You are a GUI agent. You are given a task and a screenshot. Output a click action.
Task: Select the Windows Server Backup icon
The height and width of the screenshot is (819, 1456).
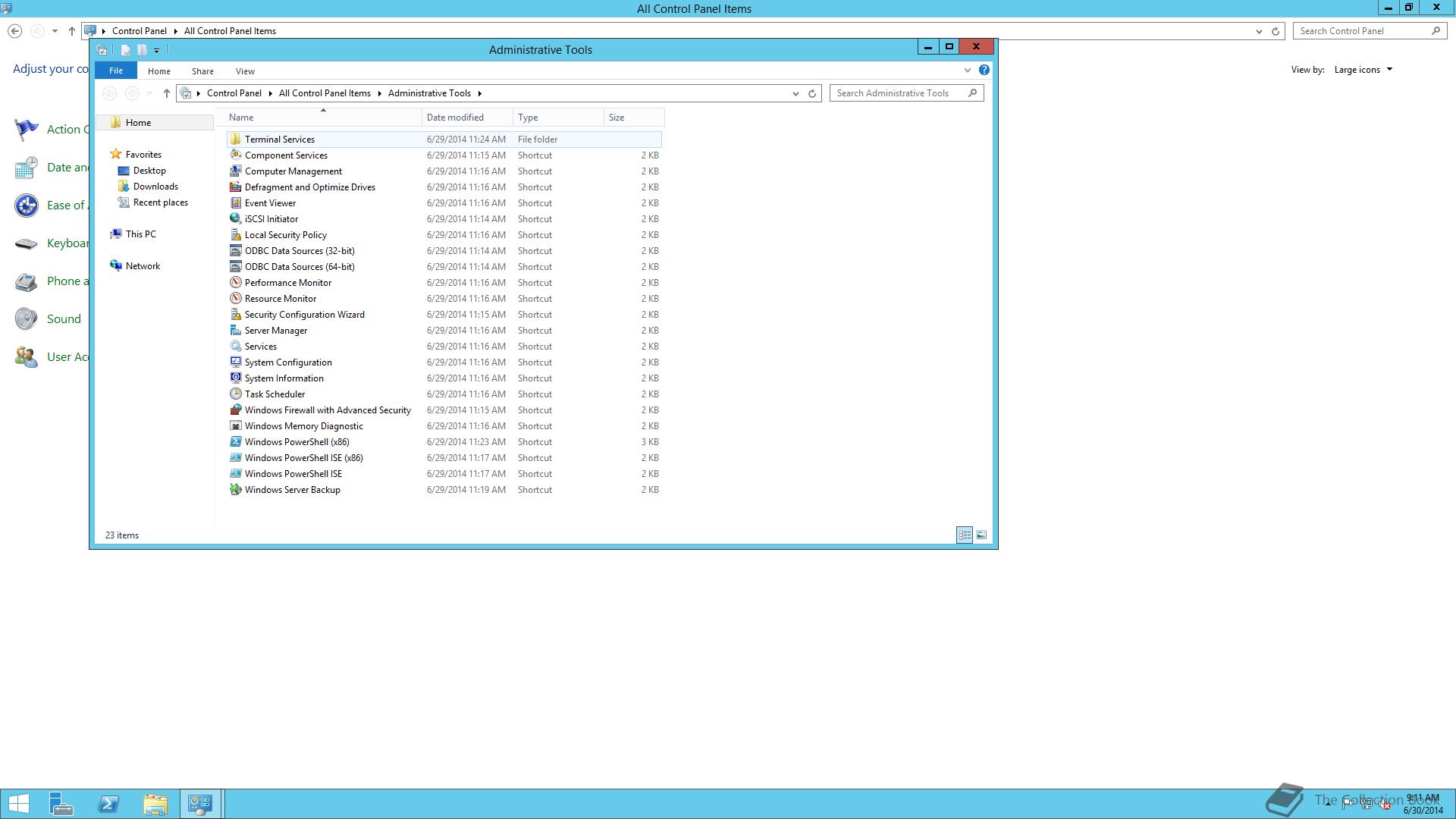pyautogui.click(x=236, y=489)
